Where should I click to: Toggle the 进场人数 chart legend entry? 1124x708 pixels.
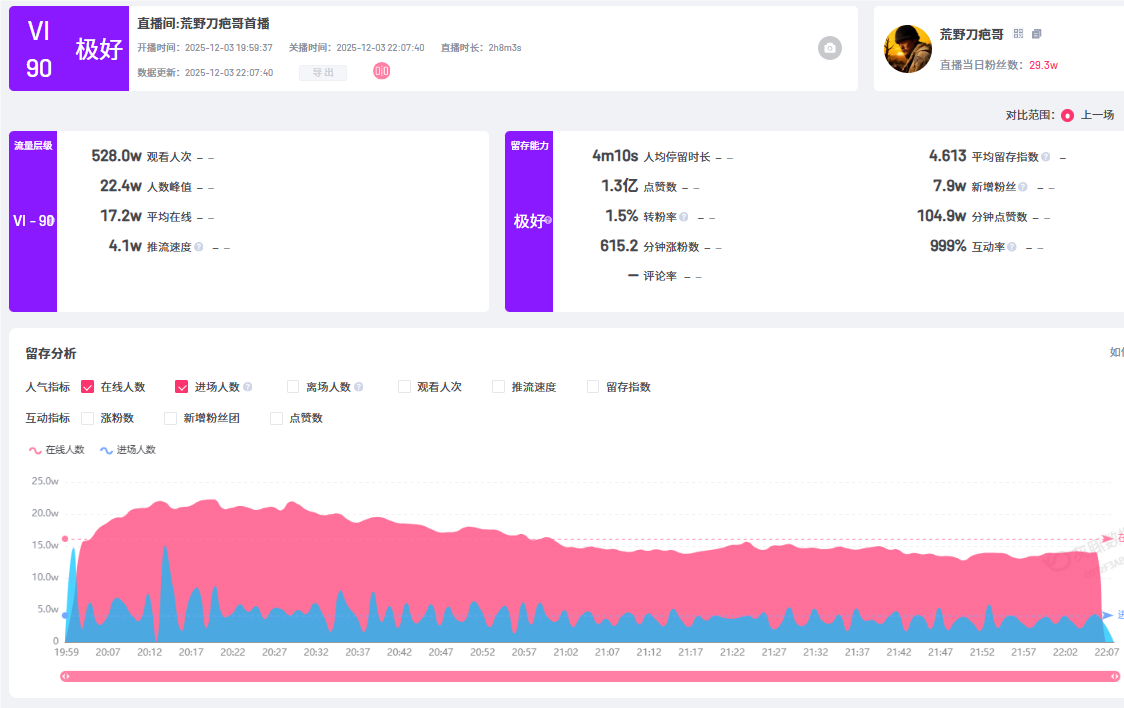128,450
